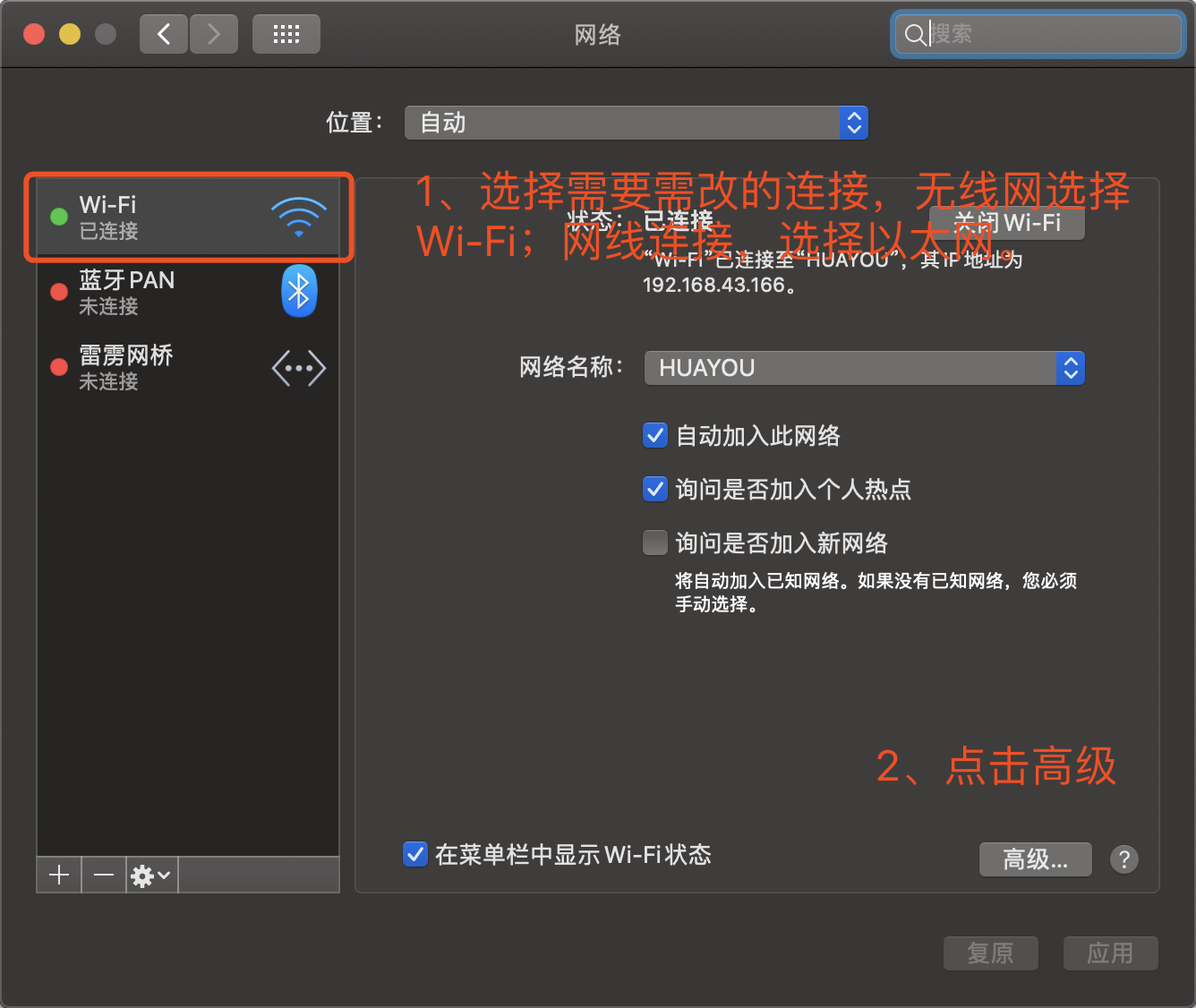Image resolution: width=1196 pixels, height=1008 pixels.
Task: Toggle 在菜单栏中显示 Wi-Fi 状态 checkbox
Action: tap(415, 854)
